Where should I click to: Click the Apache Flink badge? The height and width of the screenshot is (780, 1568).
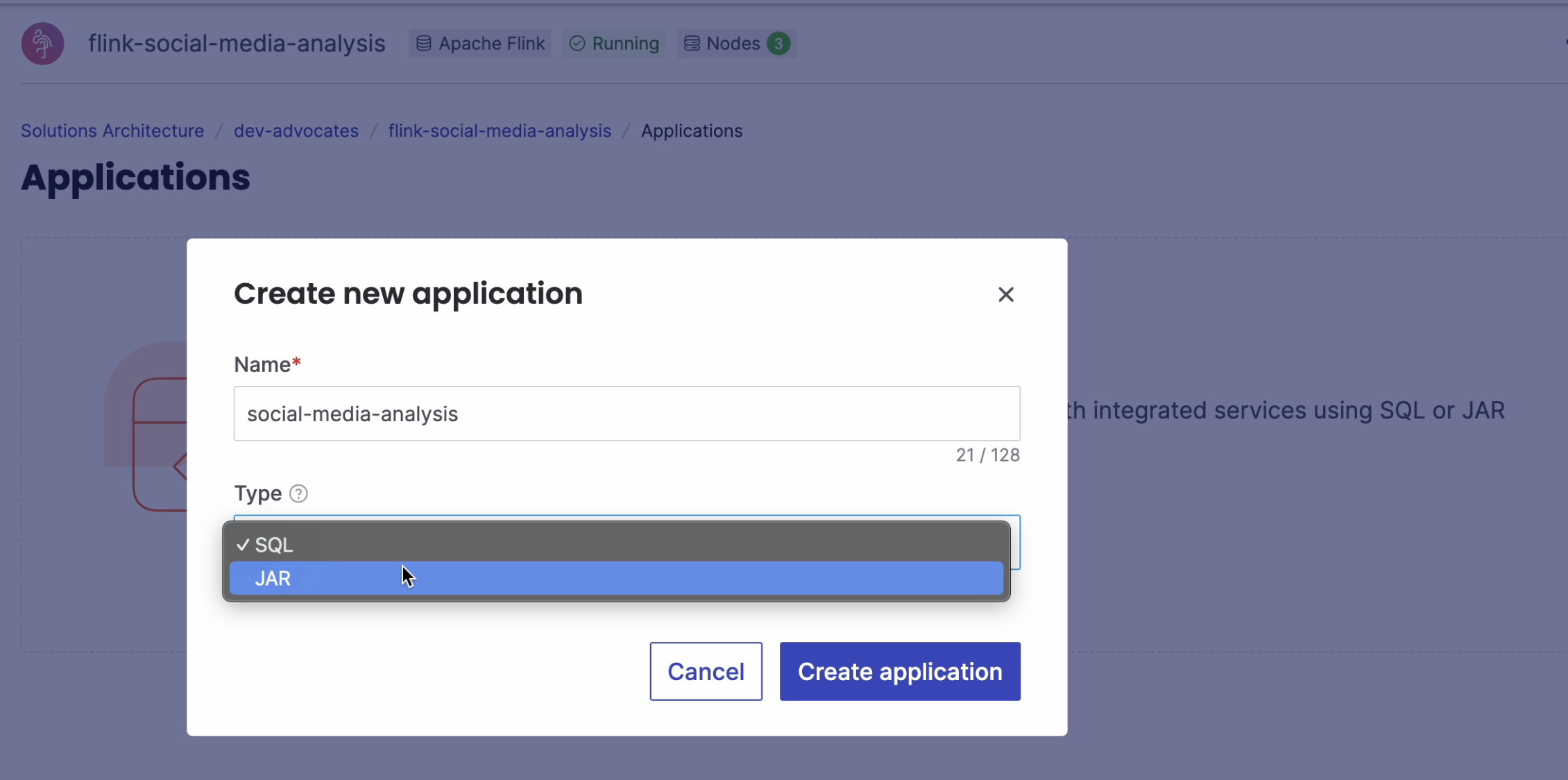tap(480, 43)
